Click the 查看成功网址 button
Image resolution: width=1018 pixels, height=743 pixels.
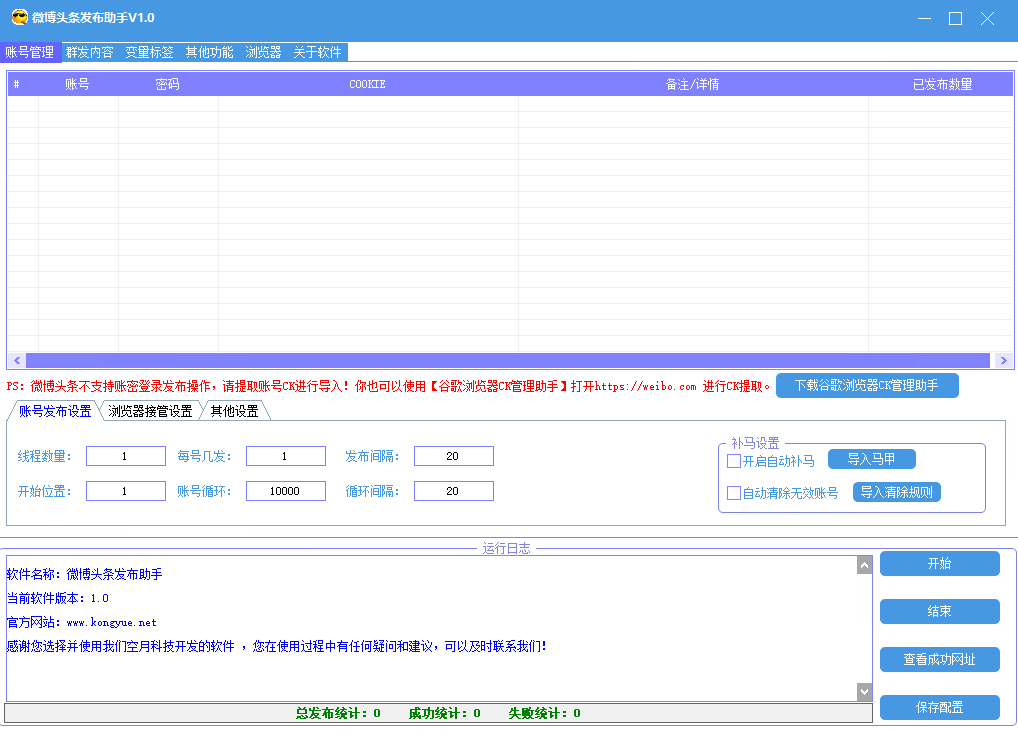939,659
